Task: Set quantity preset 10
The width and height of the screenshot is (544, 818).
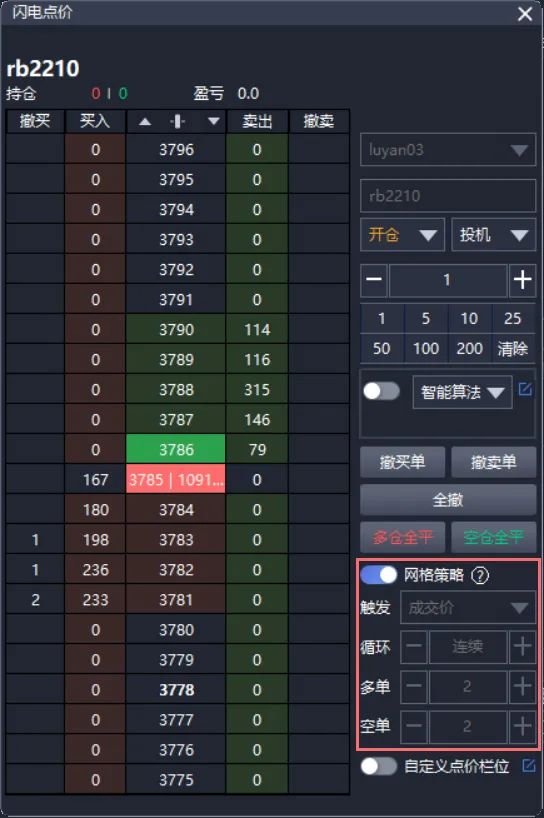Action: [469, 318]
